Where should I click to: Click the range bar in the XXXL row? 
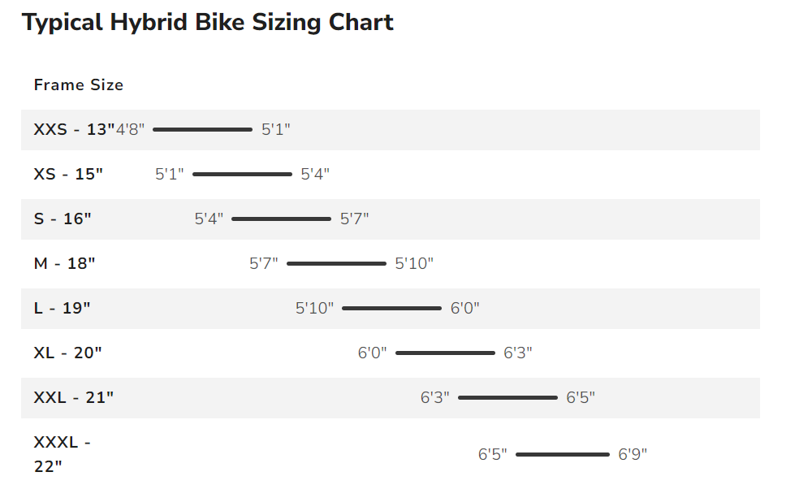tap(563, 454)
